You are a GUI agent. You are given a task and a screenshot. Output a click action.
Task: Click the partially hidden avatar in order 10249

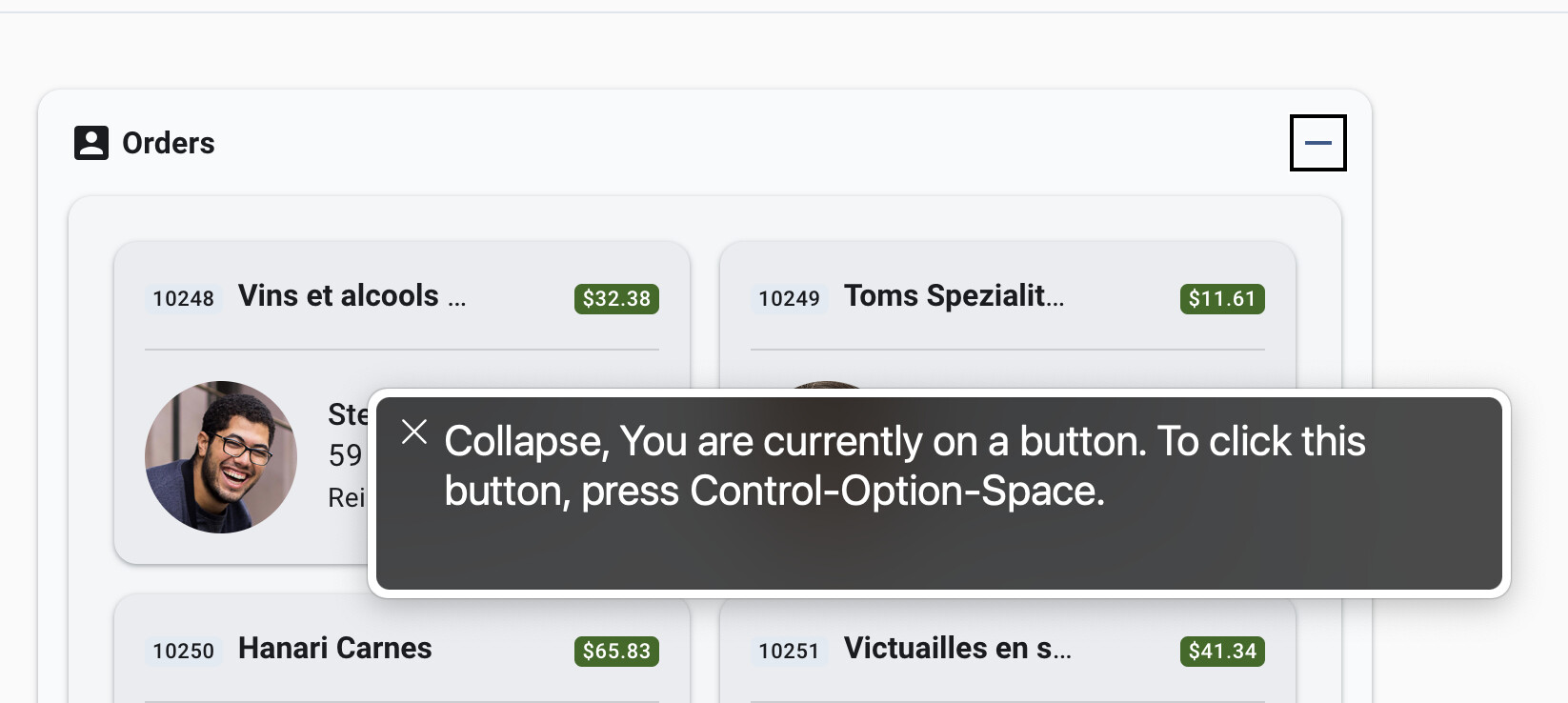point(827,384)
